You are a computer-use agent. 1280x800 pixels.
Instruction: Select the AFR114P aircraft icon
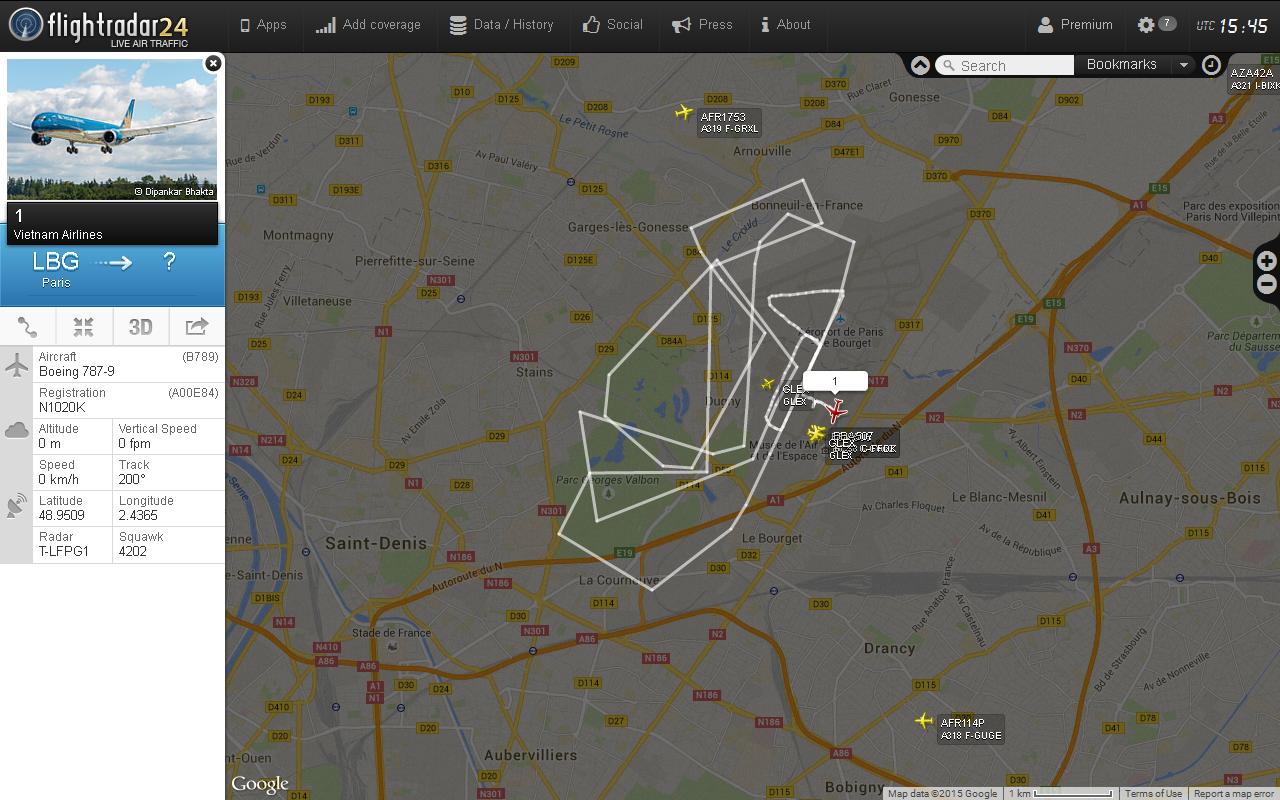(x=924, y=720)
